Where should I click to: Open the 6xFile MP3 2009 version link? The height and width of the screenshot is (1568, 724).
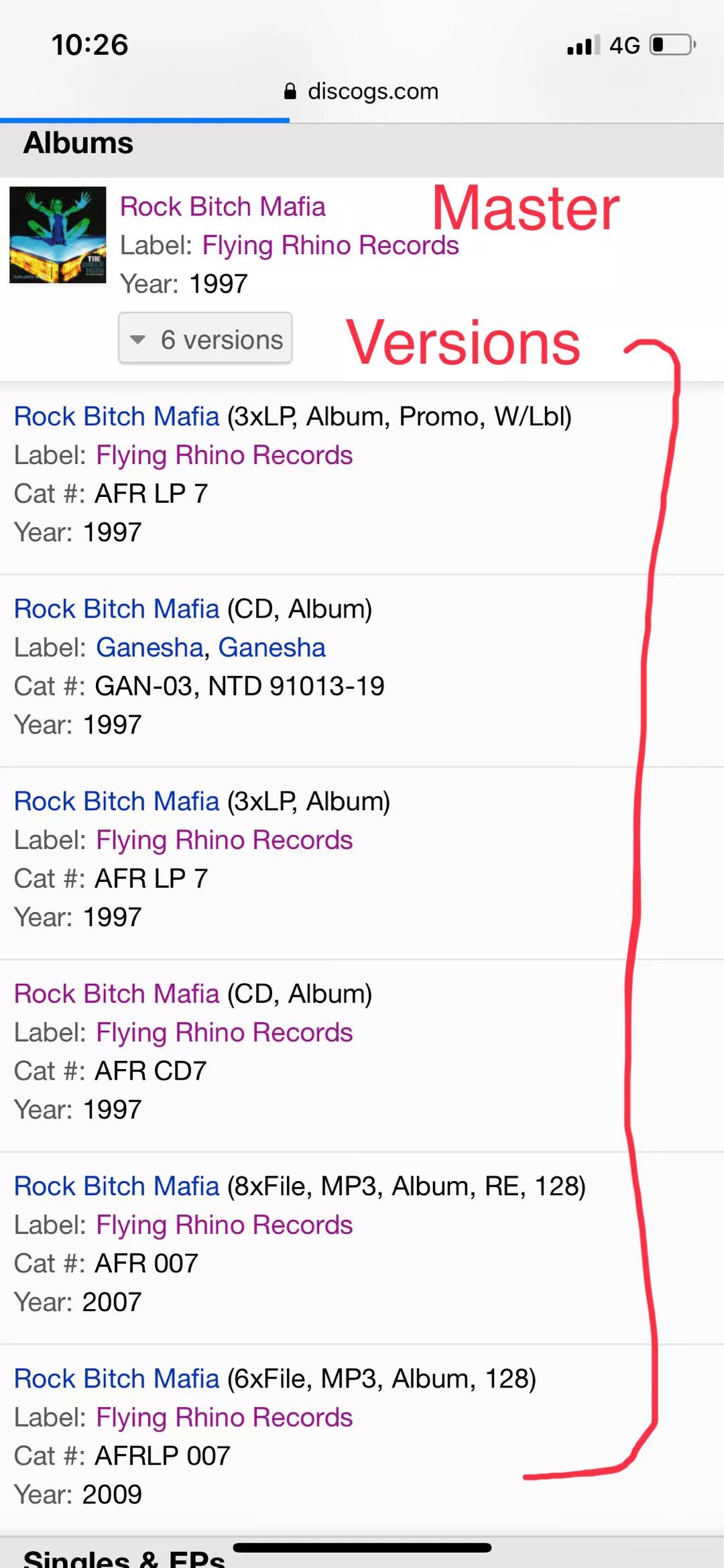coord(117,1379)
